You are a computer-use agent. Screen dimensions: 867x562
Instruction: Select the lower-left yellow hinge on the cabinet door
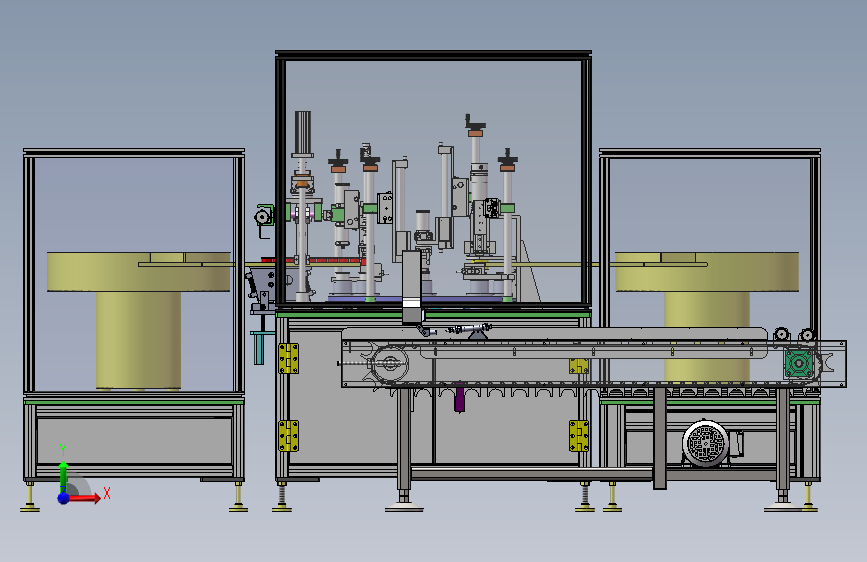click(288, 436)
